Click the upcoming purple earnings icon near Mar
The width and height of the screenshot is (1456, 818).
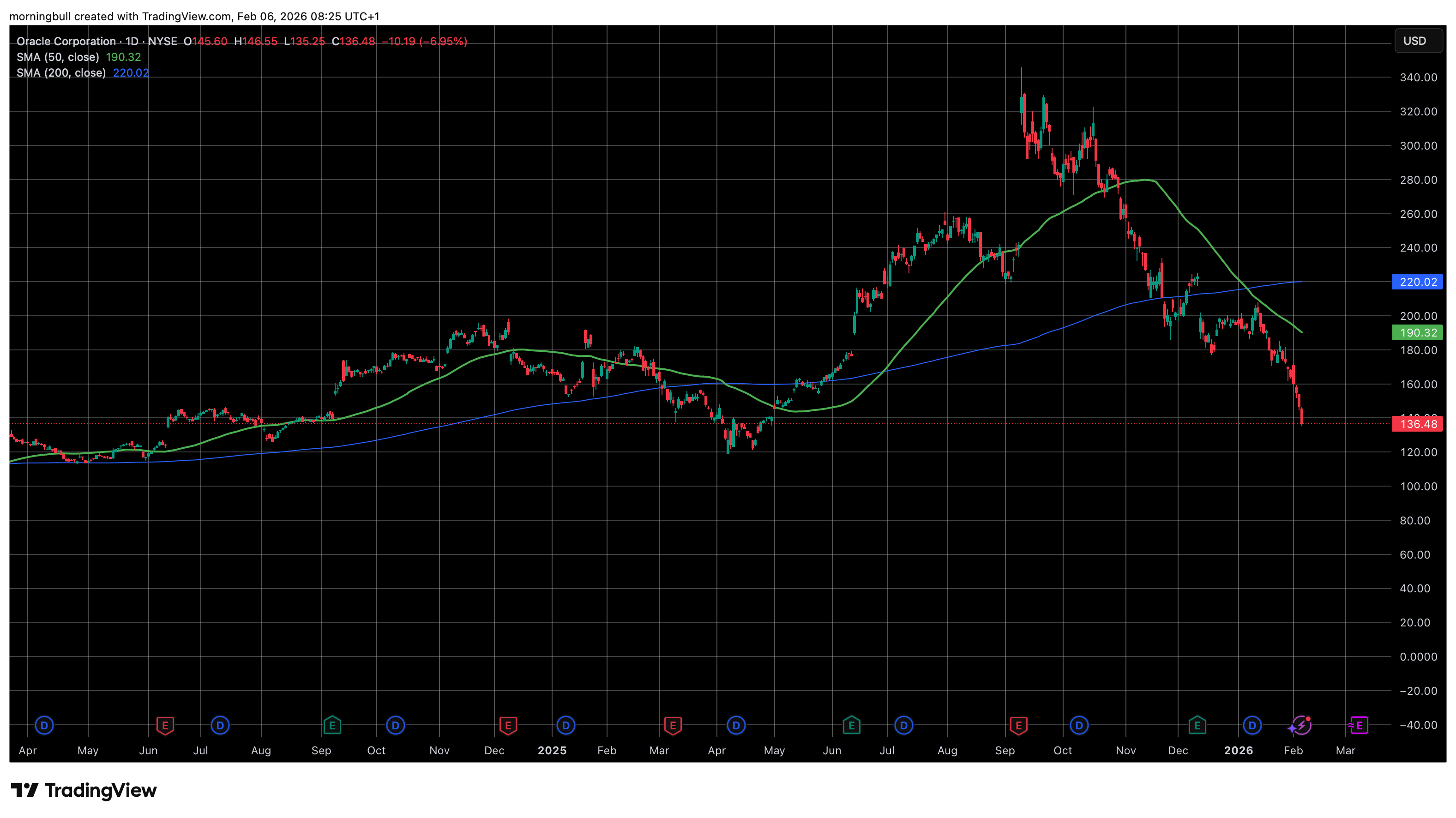(x=1359, y=725)
